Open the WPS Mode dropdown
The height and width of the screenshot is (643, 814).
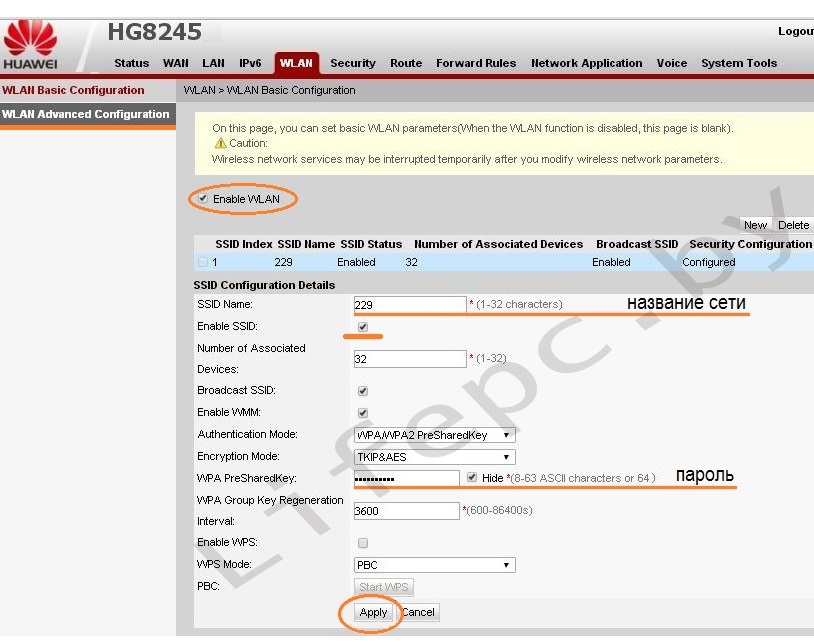tap(435, 565)
